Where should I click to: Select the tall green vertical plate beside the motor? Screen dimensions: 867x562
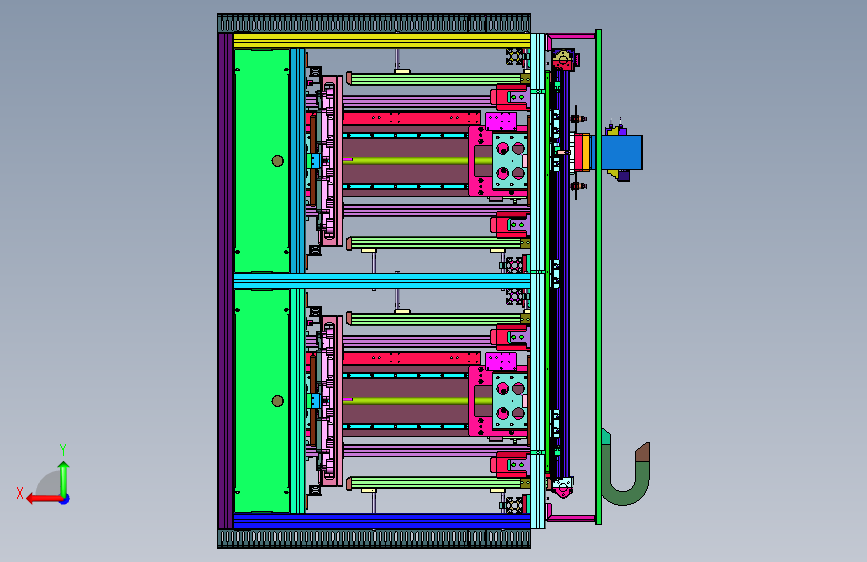coord(598,277)
